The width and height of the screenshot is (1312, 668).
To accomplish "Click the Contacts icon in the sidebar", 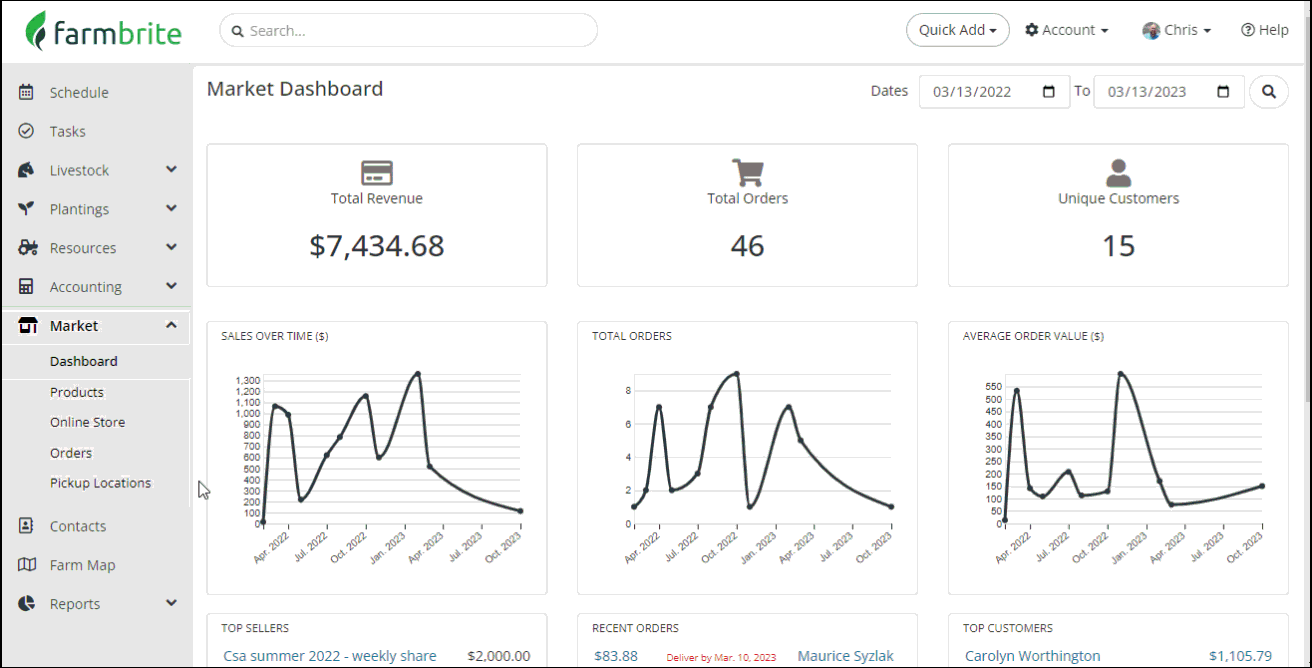I will [x=27, y=526].
